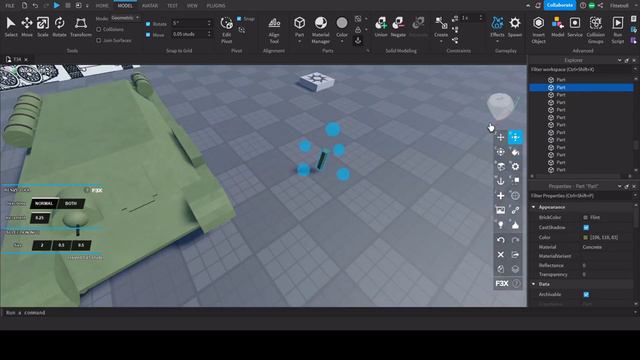Select the F3X Weld link tool
This screenshot has height=360, width=640.
click(x=515, y=210)
